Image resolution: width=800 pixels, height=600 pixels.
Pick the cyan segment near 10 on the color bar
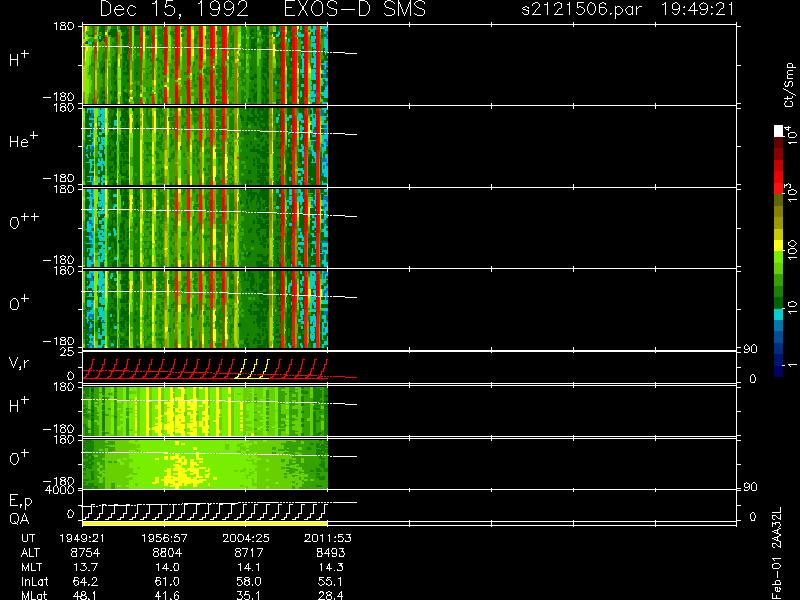tap(779, 314)
